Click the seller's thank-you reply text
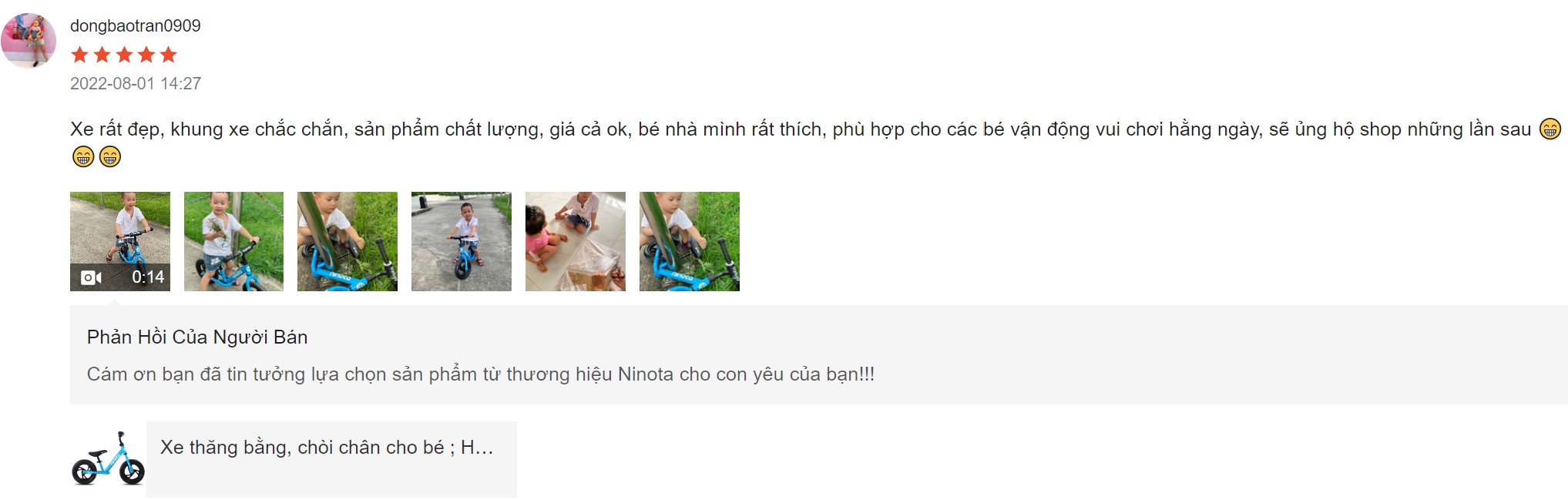 click(481, 374)
